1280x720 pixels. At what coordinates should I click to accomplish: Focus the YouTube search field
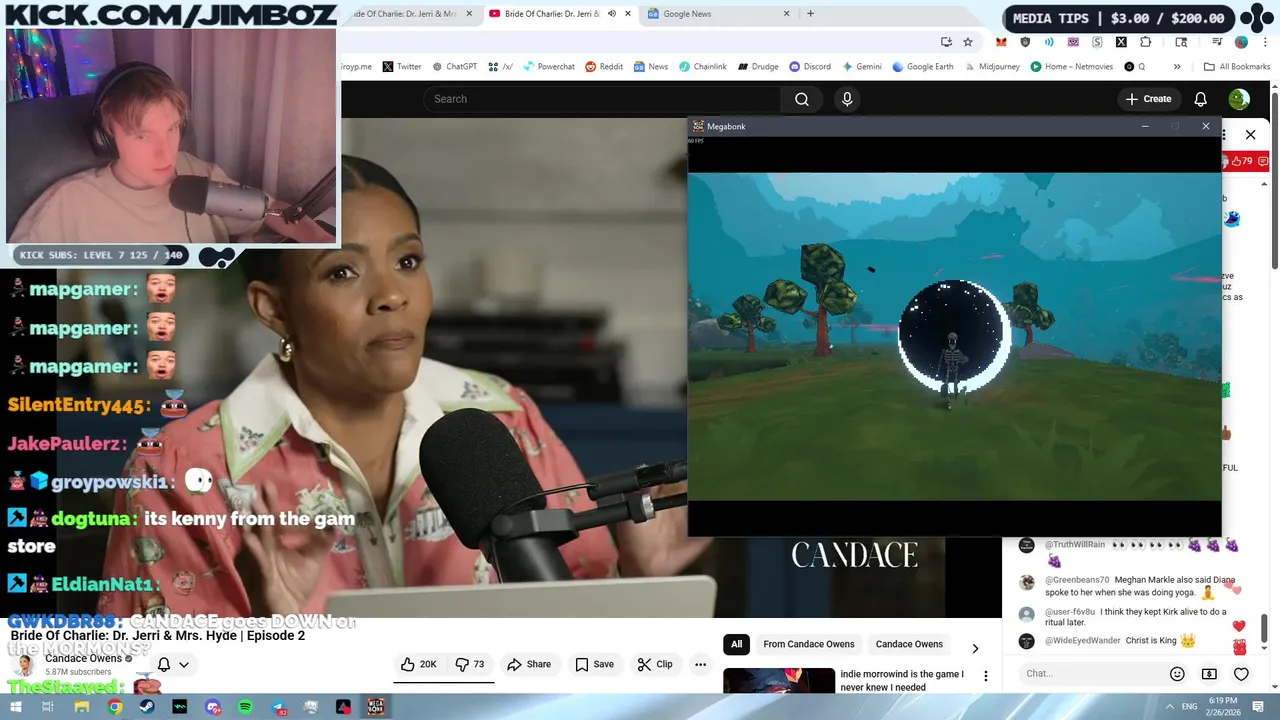pyautogui.click(x=602, y=99)
